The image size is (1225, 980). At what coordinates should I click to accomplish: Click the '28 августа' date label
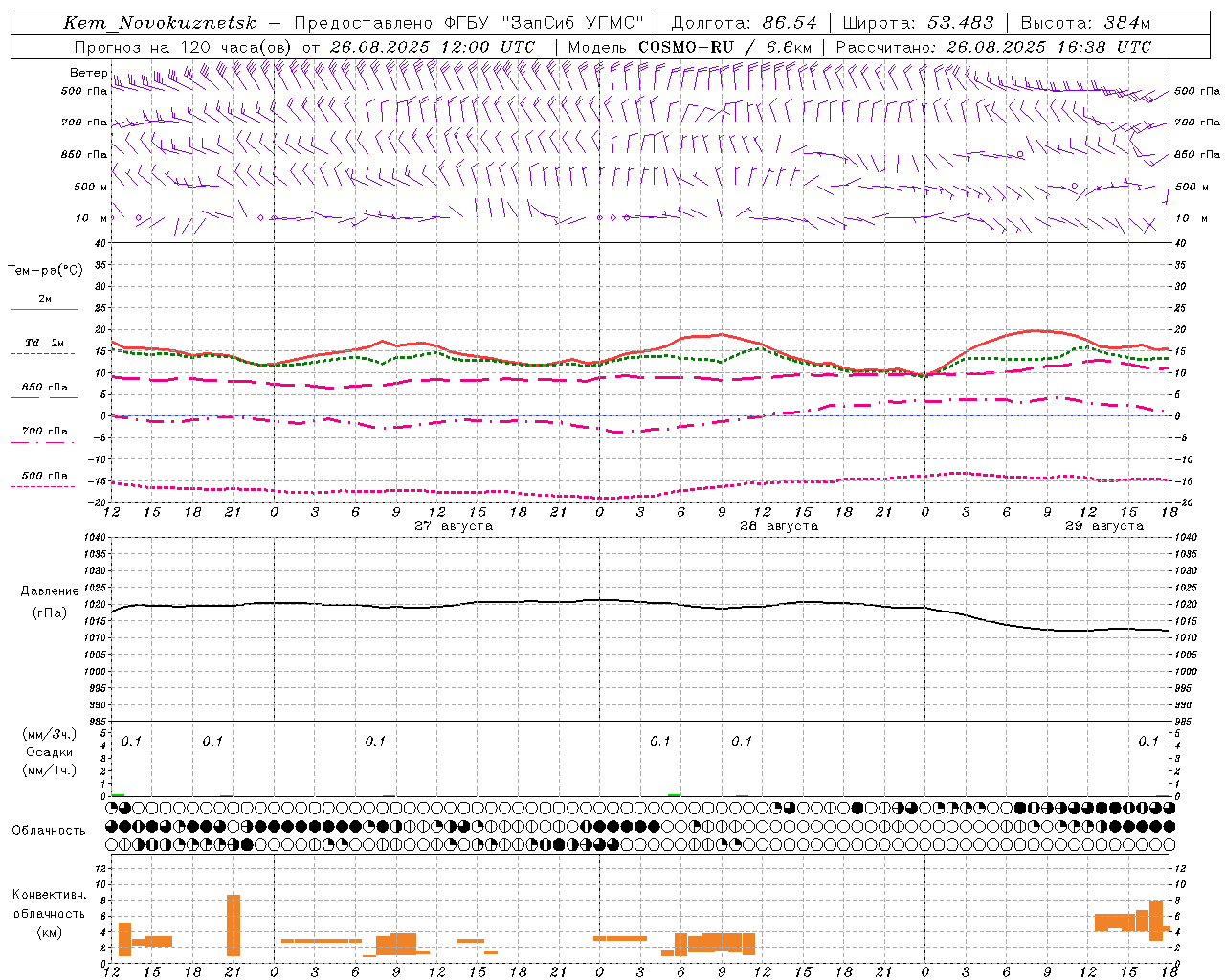point(779,526)
